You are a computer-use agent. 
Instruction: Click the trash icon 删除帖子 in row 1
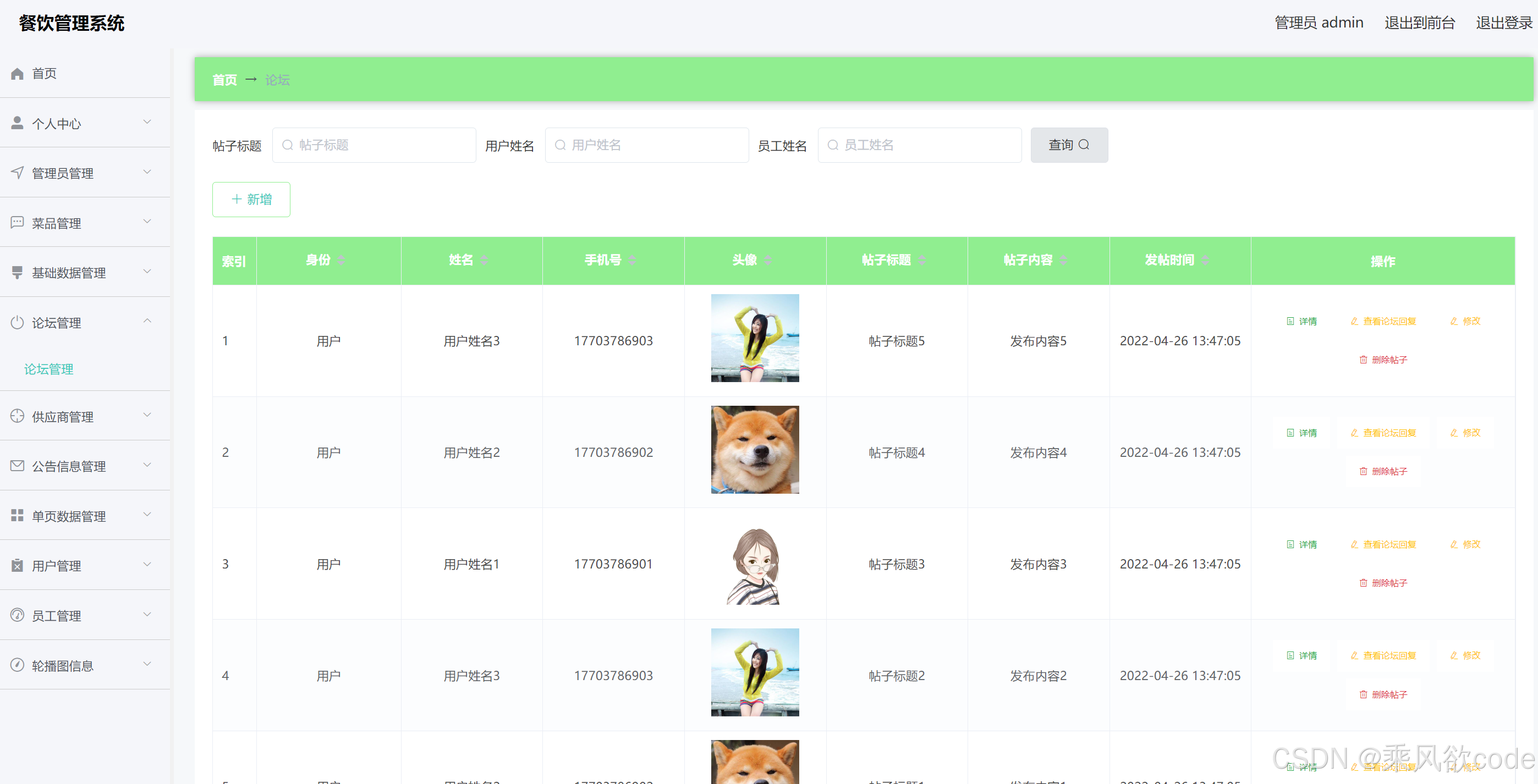tap(1363, 360)
